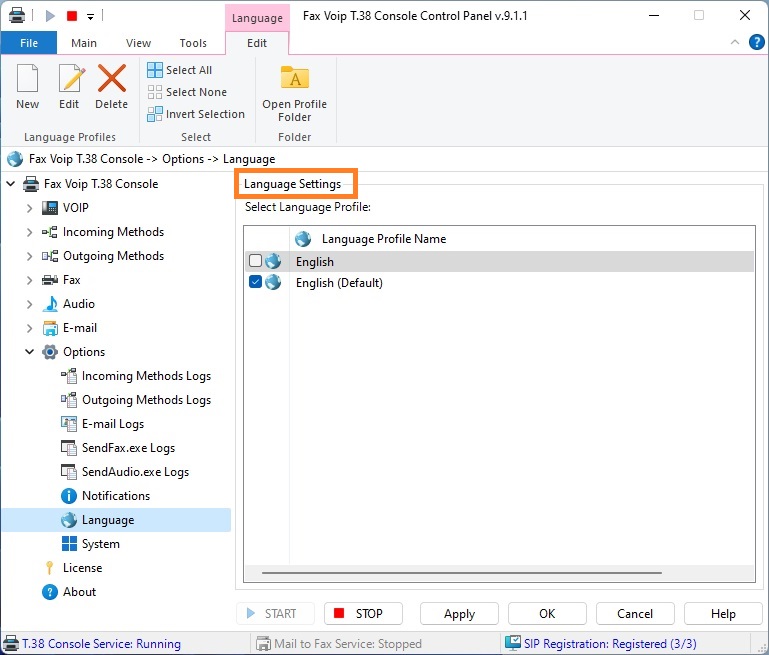The image size is (769, 655).
Task: Click the Cancel button
Action: (635, 613)
